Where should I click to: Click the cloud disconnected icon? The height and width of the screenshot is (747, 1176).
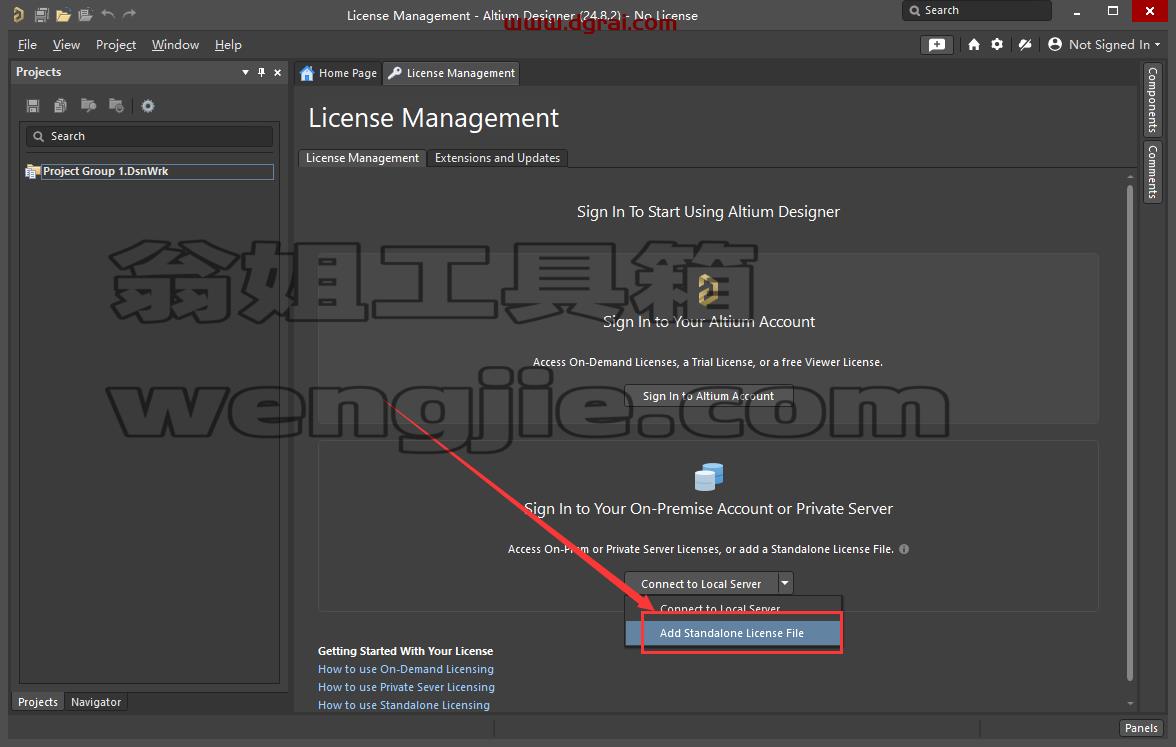(x=1024, y=45)
